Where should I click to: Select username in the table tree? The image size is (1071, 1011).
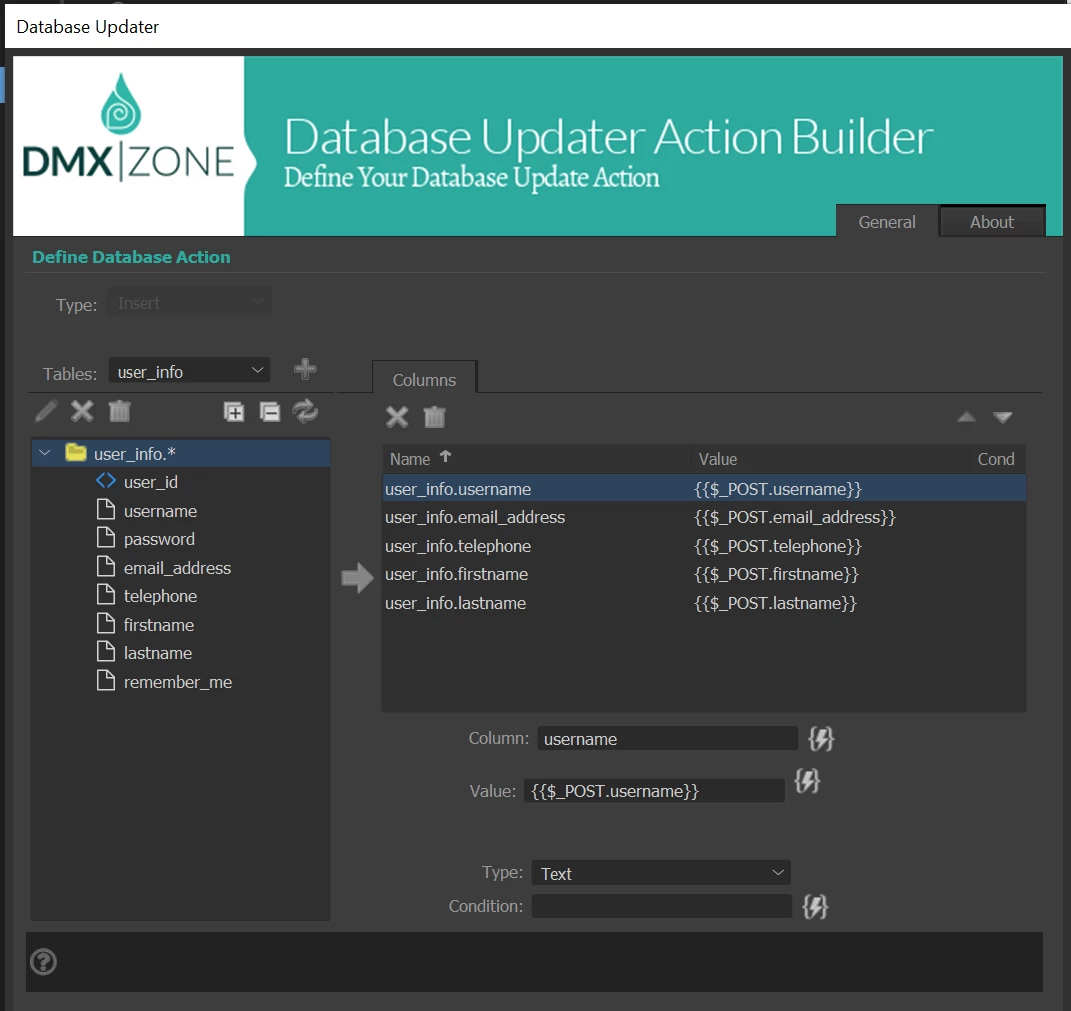(160, 511)
